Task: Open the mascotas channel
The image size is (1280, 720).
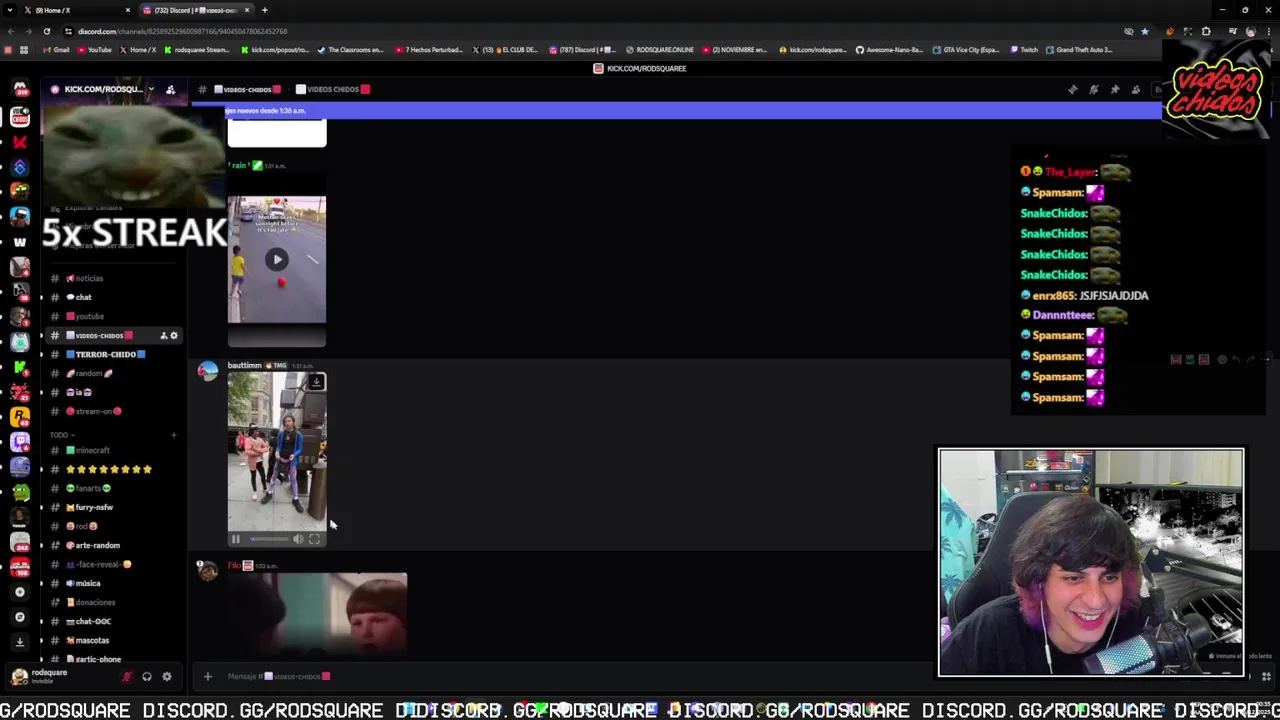Action: [112, 640]
